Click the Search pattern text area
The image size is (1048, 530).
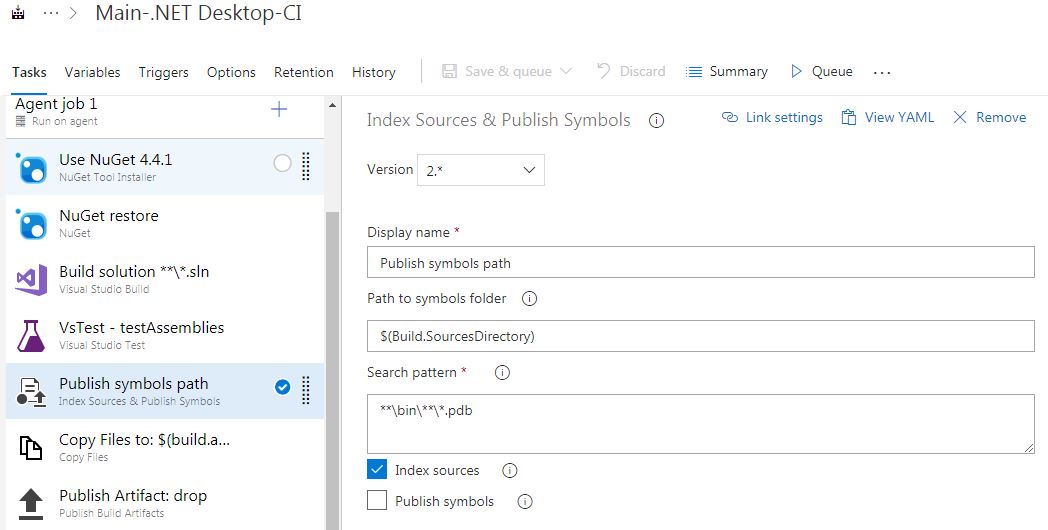700,424
